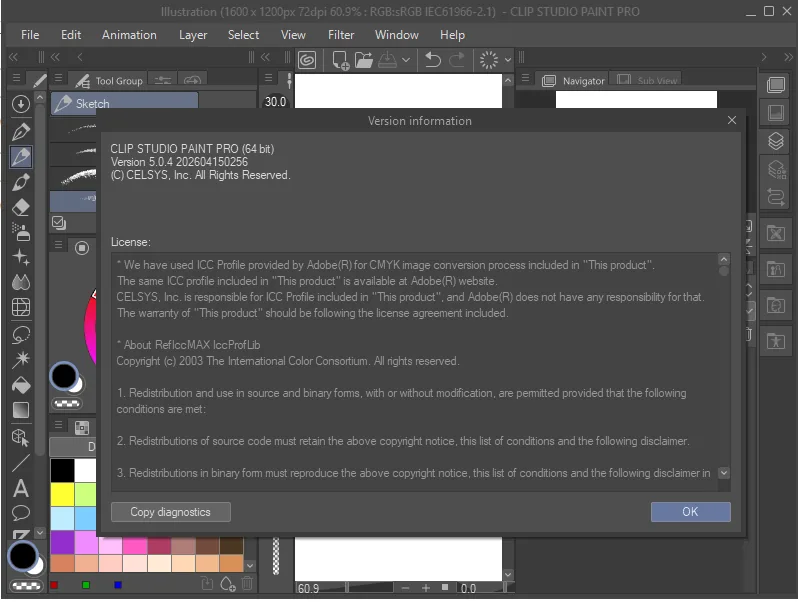Select the Balloon tool

21,513
